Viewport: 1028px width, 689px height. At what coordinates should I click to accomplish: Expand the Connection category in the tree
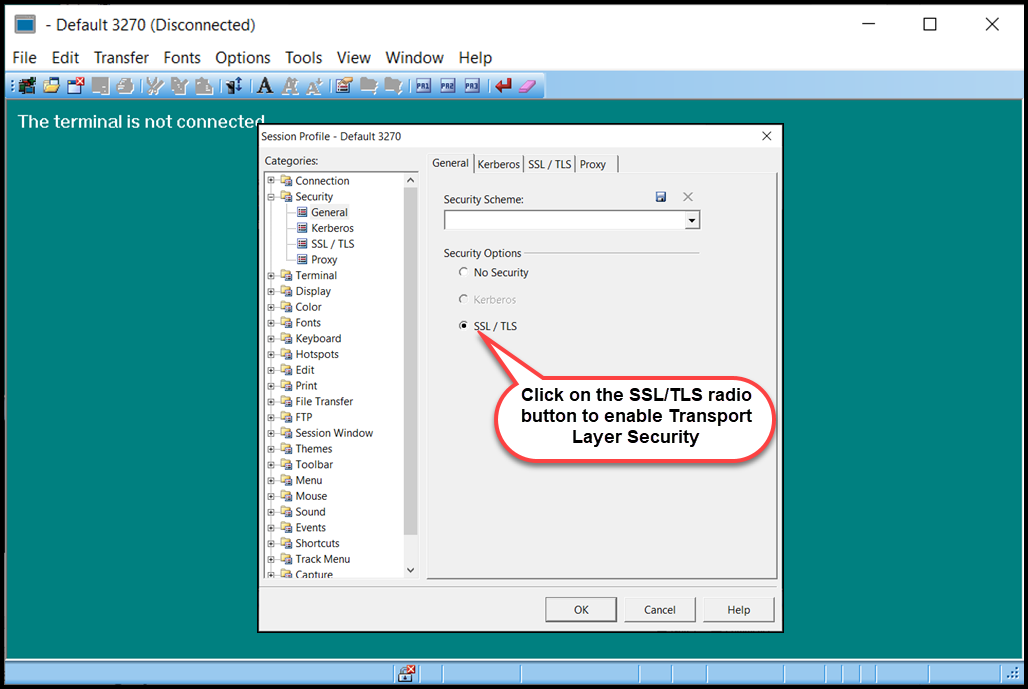[x=270, y=180]
